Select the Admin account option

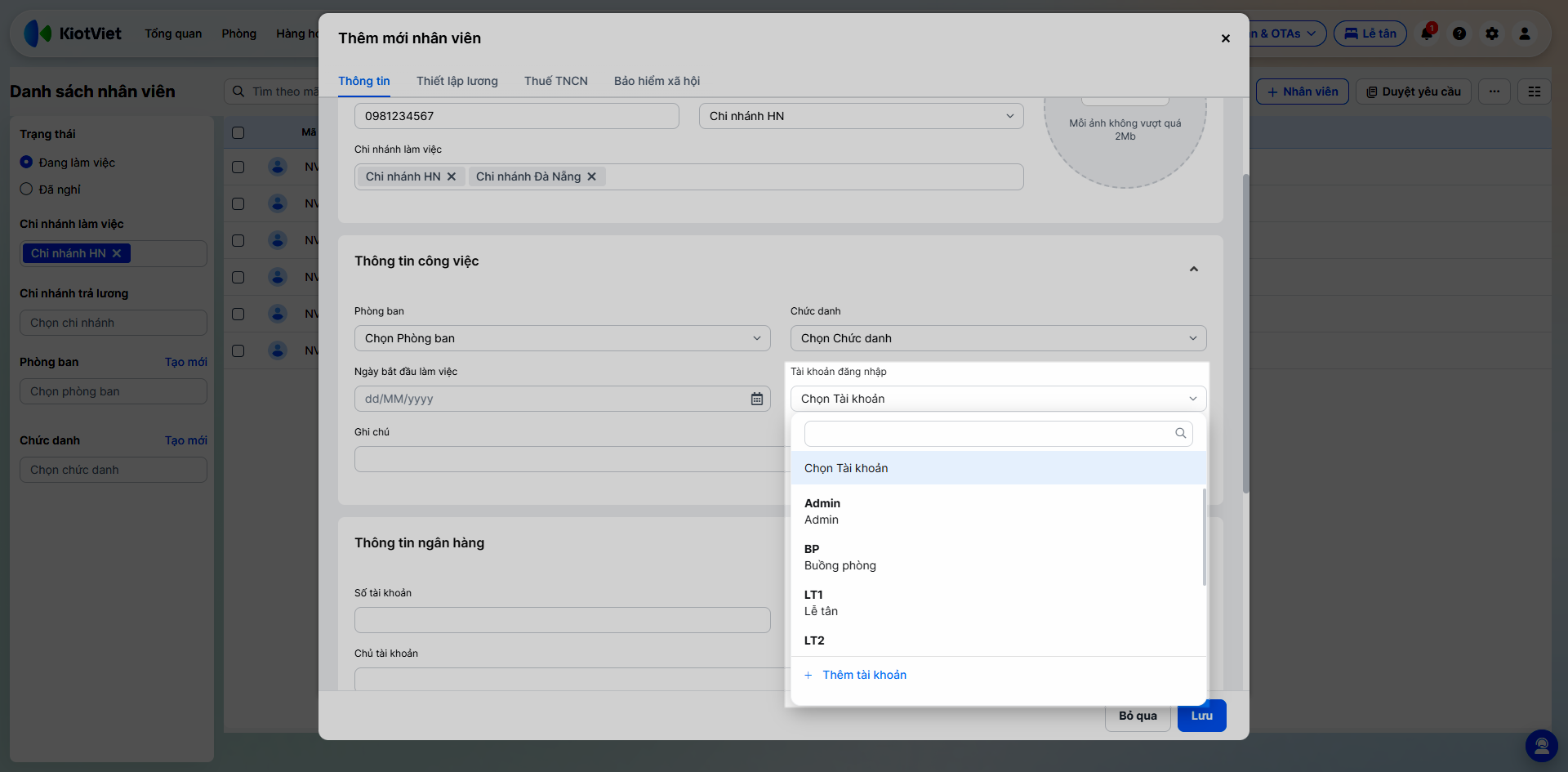[x=996, y=511]
